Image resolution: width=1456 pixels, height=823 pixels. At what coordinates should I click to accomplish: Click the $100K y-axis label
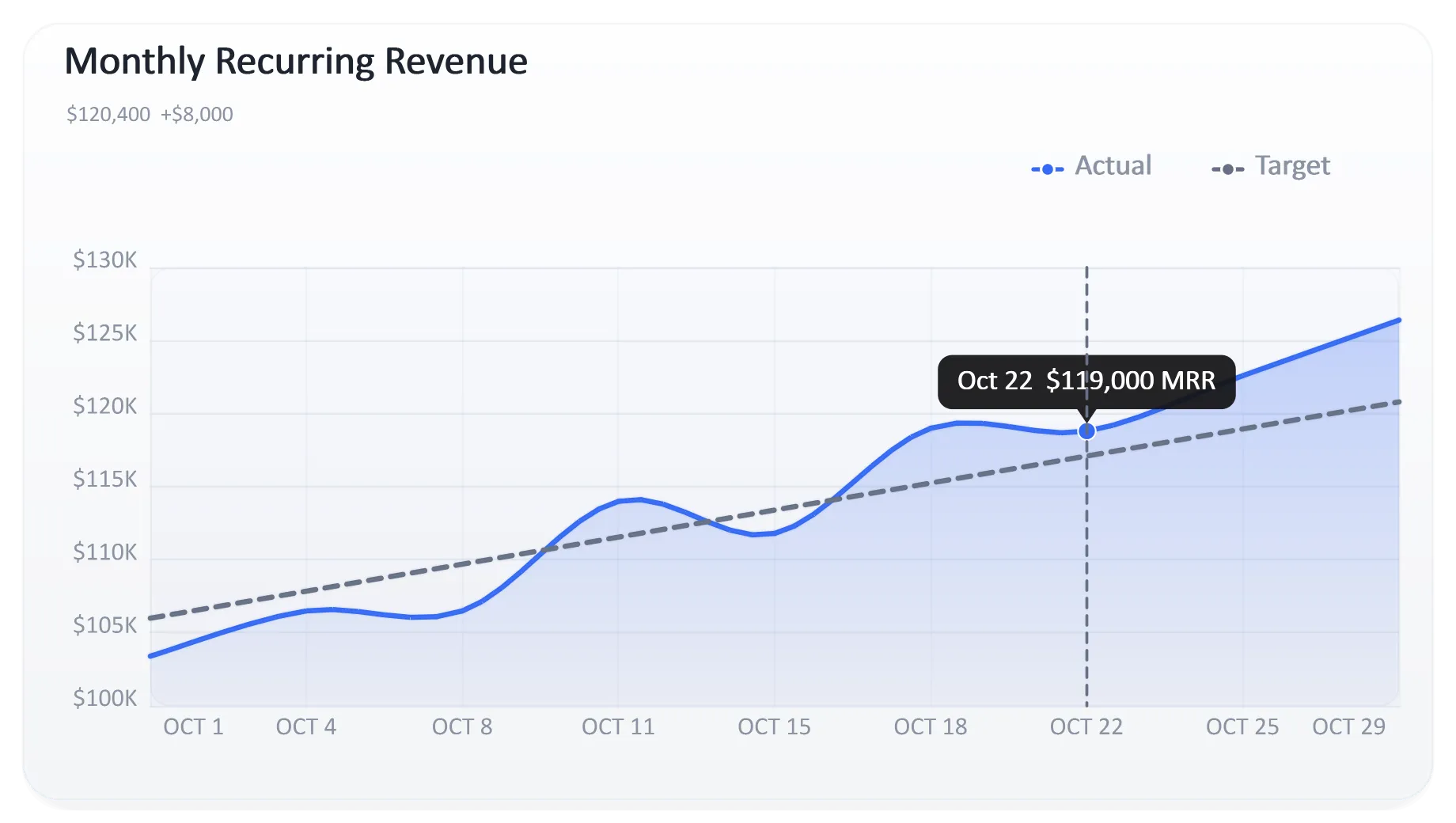pos(105,699)
